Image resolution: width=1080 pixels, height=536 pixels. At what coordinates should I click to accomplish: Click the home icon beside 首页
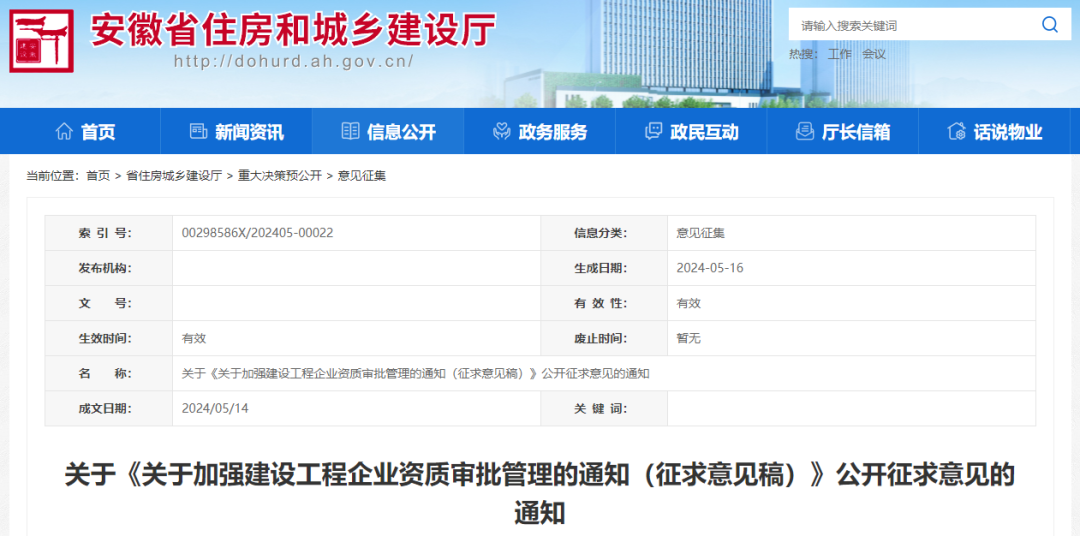pos(64,131)
